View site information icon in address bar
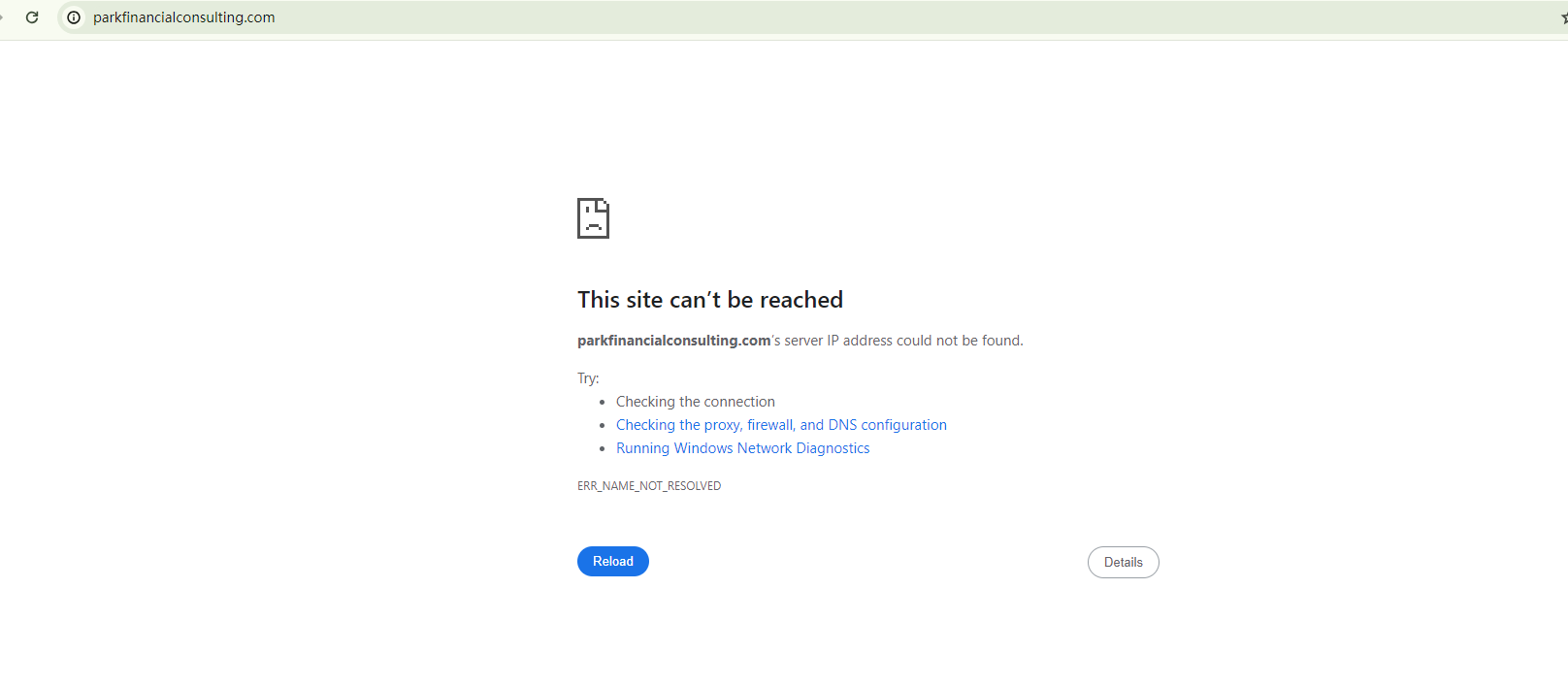 [74, 17]
